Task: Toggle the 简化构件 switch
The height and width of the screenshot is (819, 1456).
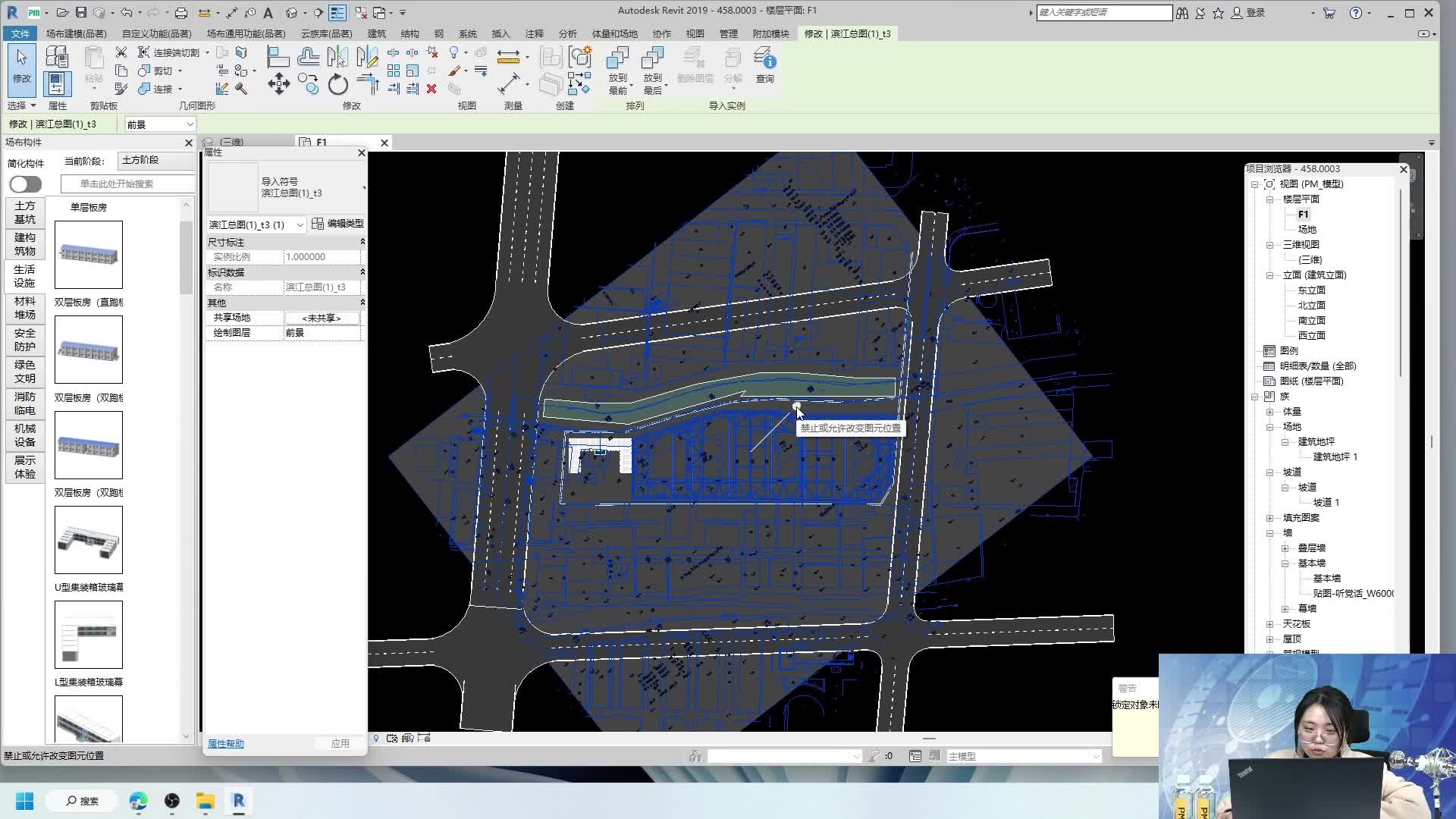Action: [25, 184]
